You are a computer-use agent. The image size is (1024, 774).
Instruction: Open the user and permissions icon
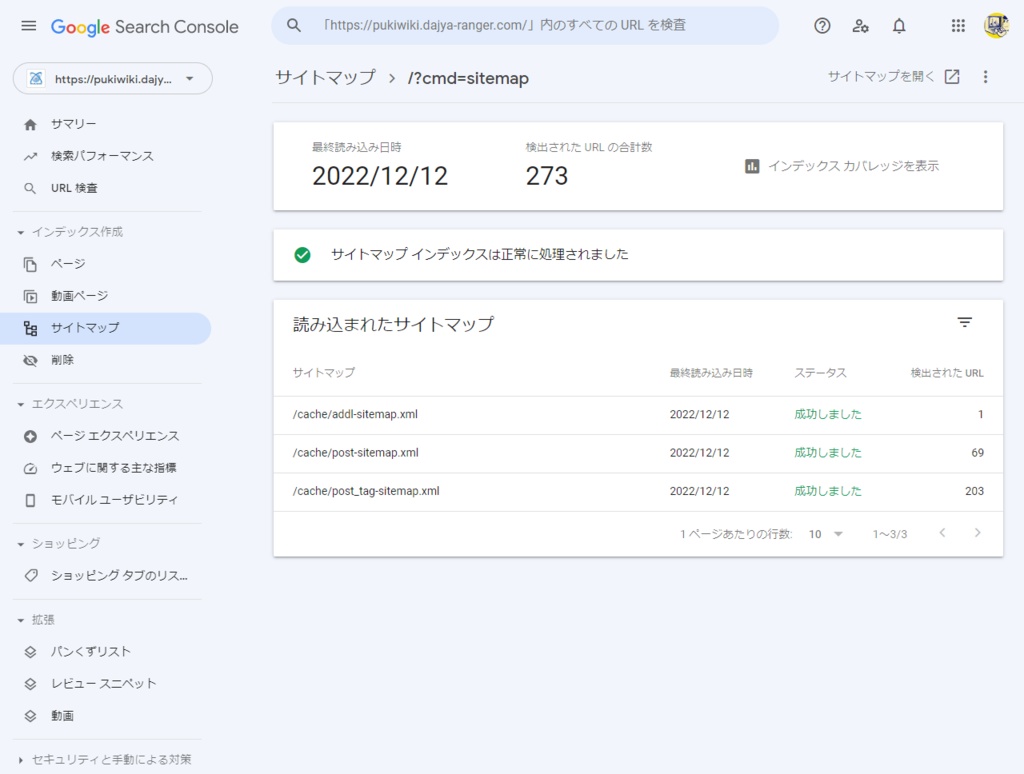pyautogui.click(x=860, y=25)
